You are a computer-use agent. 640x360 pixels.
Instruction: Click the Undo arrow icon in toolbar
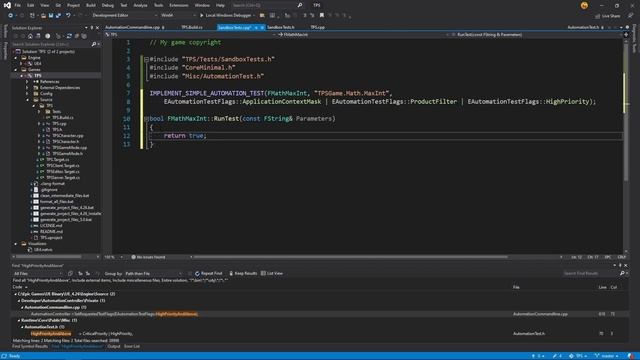tap(68, 16)
